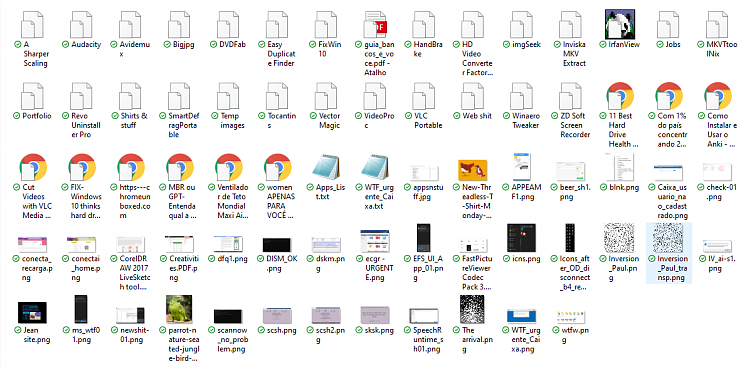Select the ecgr - URGENTE.png thumbnail
This screenshot has width=750, height=369.
375,241
